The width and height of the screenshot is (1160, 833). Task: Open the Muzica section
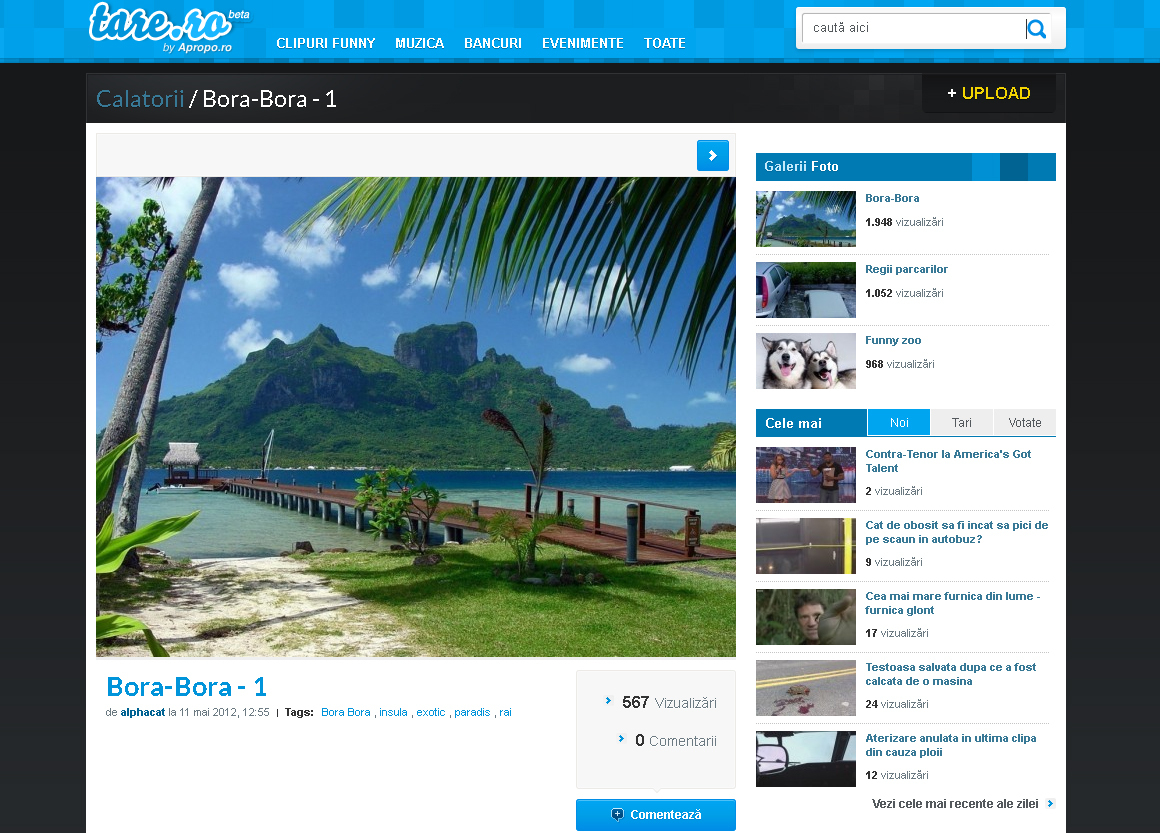[x=419, y=43]
